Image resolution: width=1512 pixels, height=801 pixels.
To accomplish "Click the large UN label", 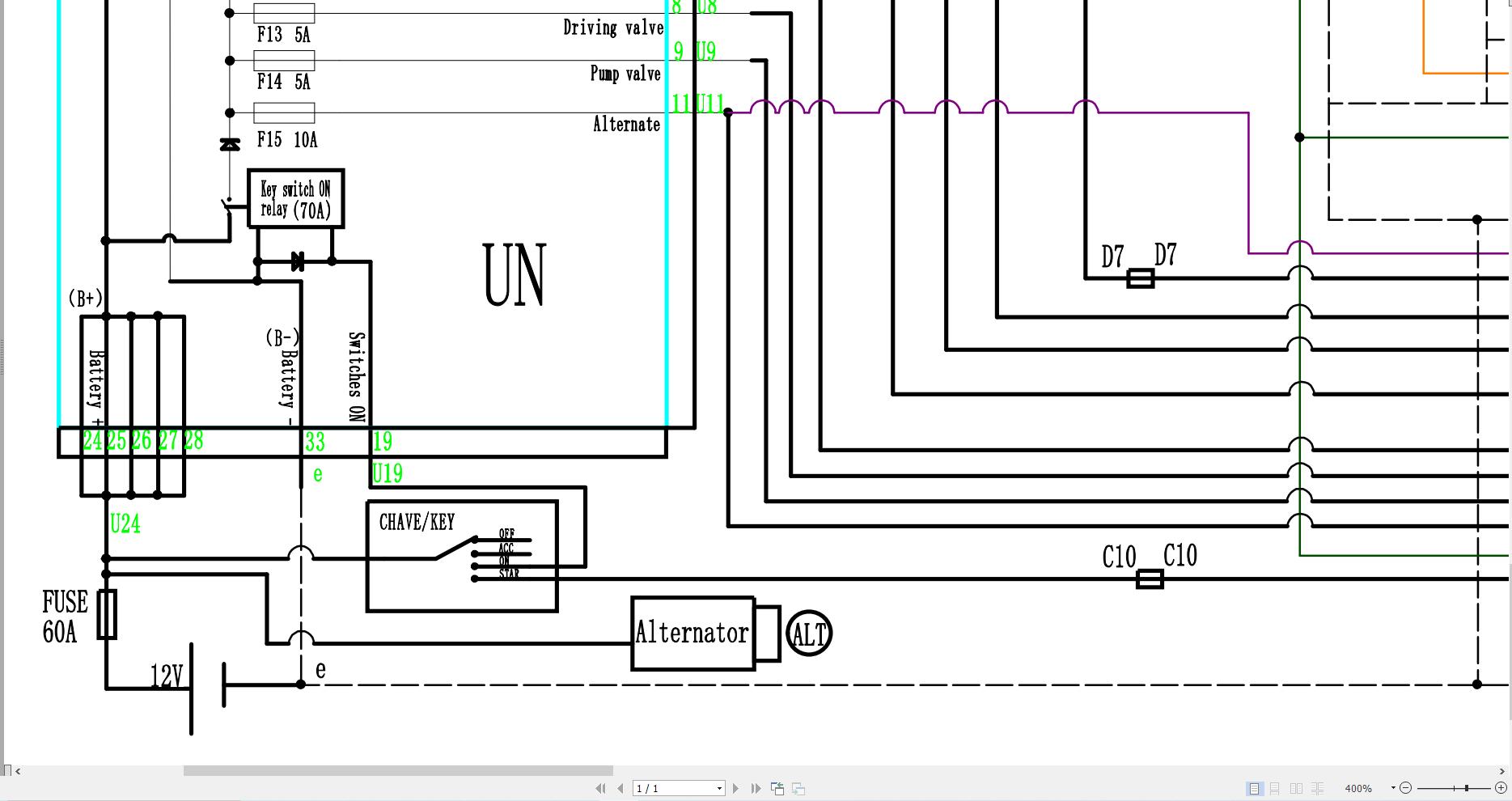I will tap(515, 275).
